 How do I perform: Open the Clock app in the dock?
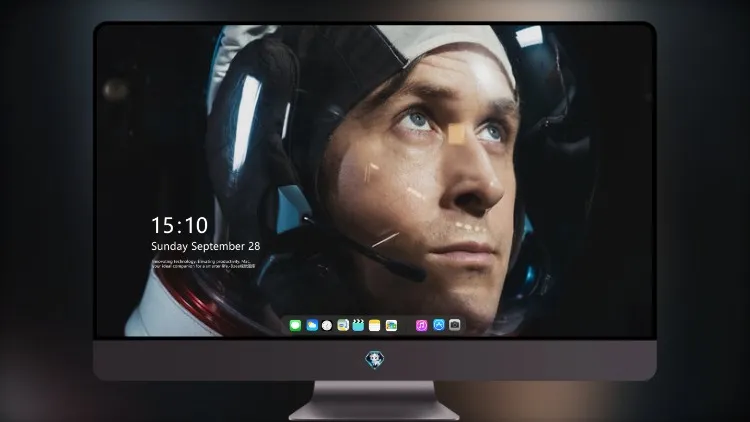[x=327, y=325]
